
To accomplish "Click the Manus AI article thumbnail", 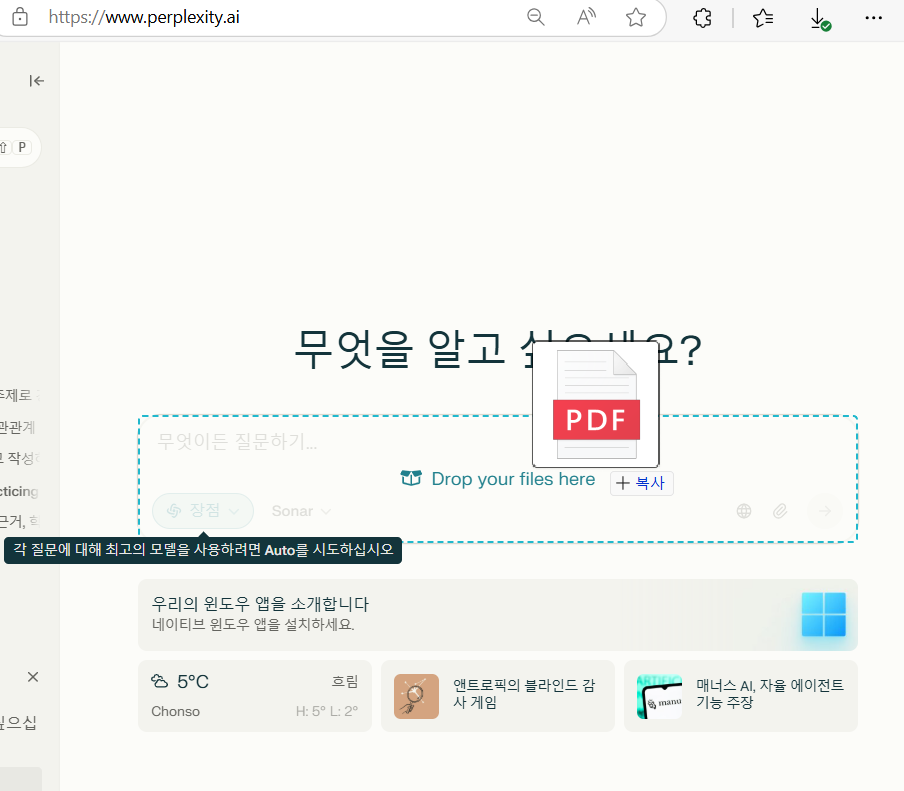I will point(660,696).
